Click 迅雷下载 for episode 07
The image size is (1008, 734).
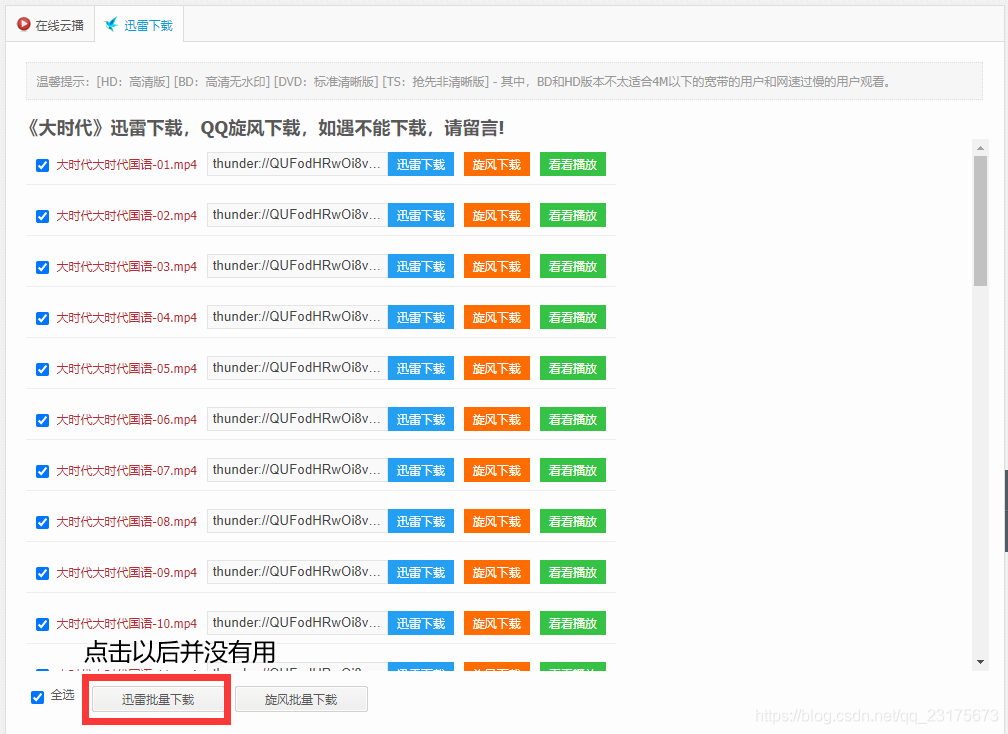421,470
